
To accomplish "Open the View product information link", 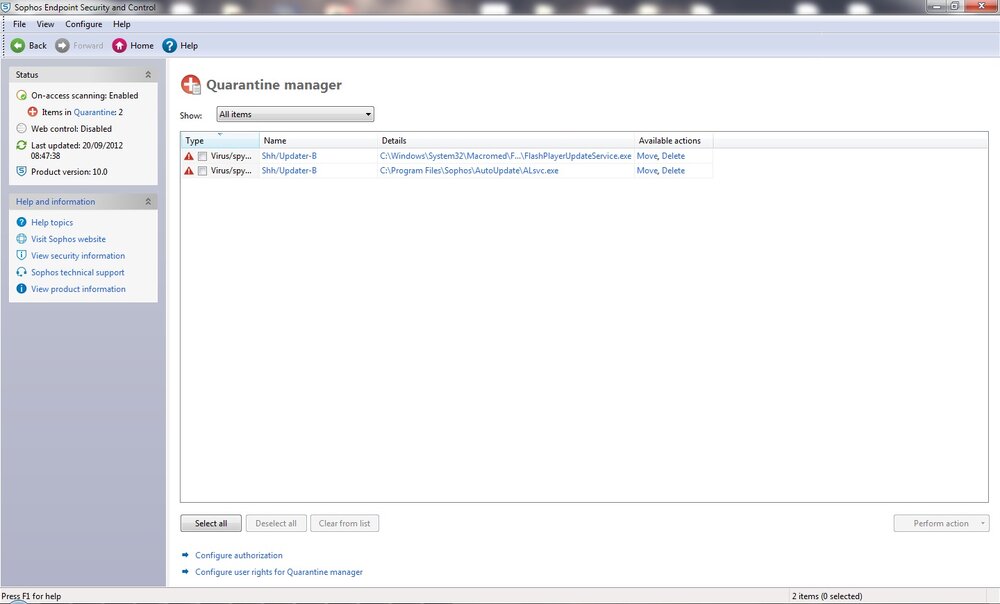I will click(78, 288).
